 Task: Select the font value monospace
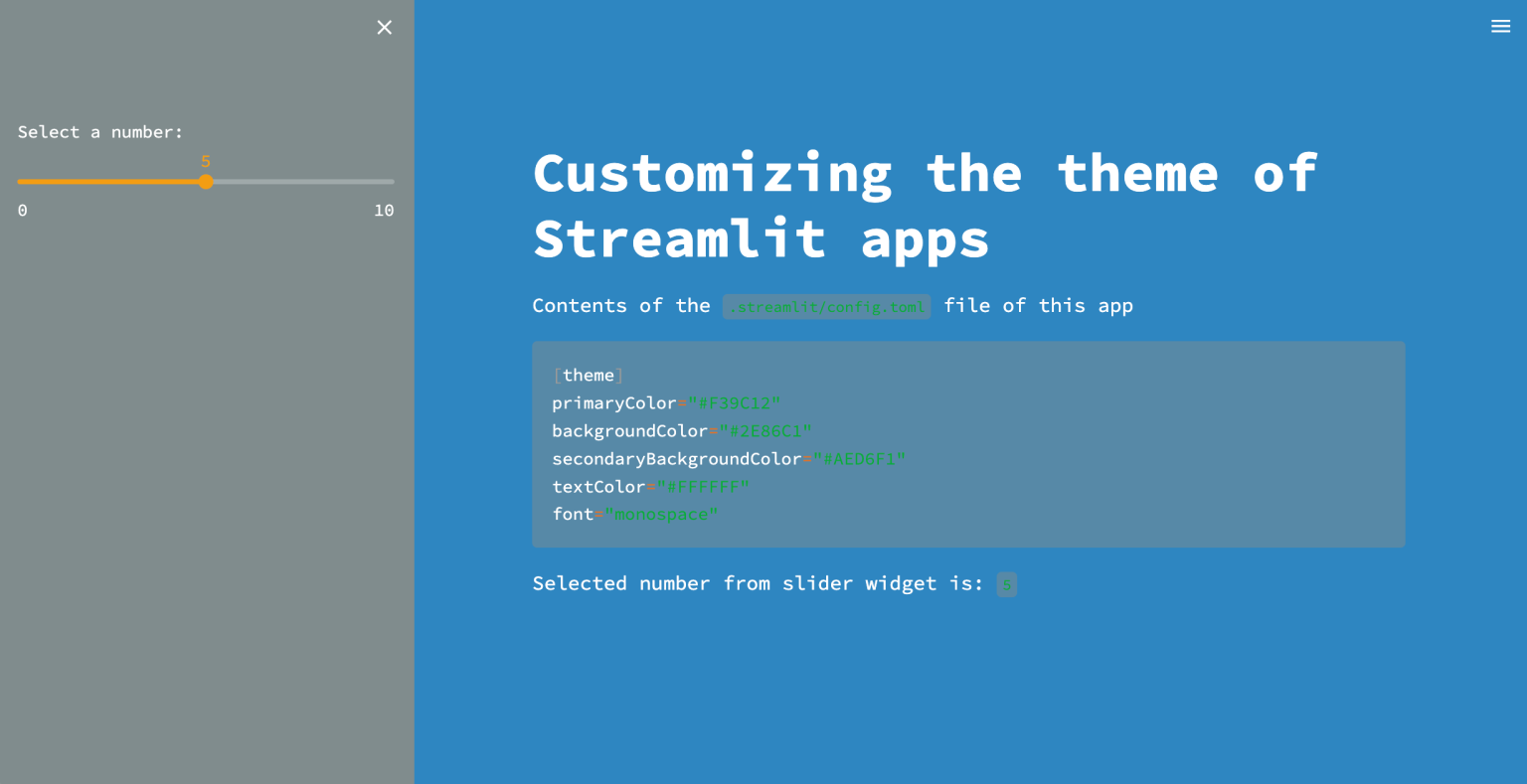[661, 514]
